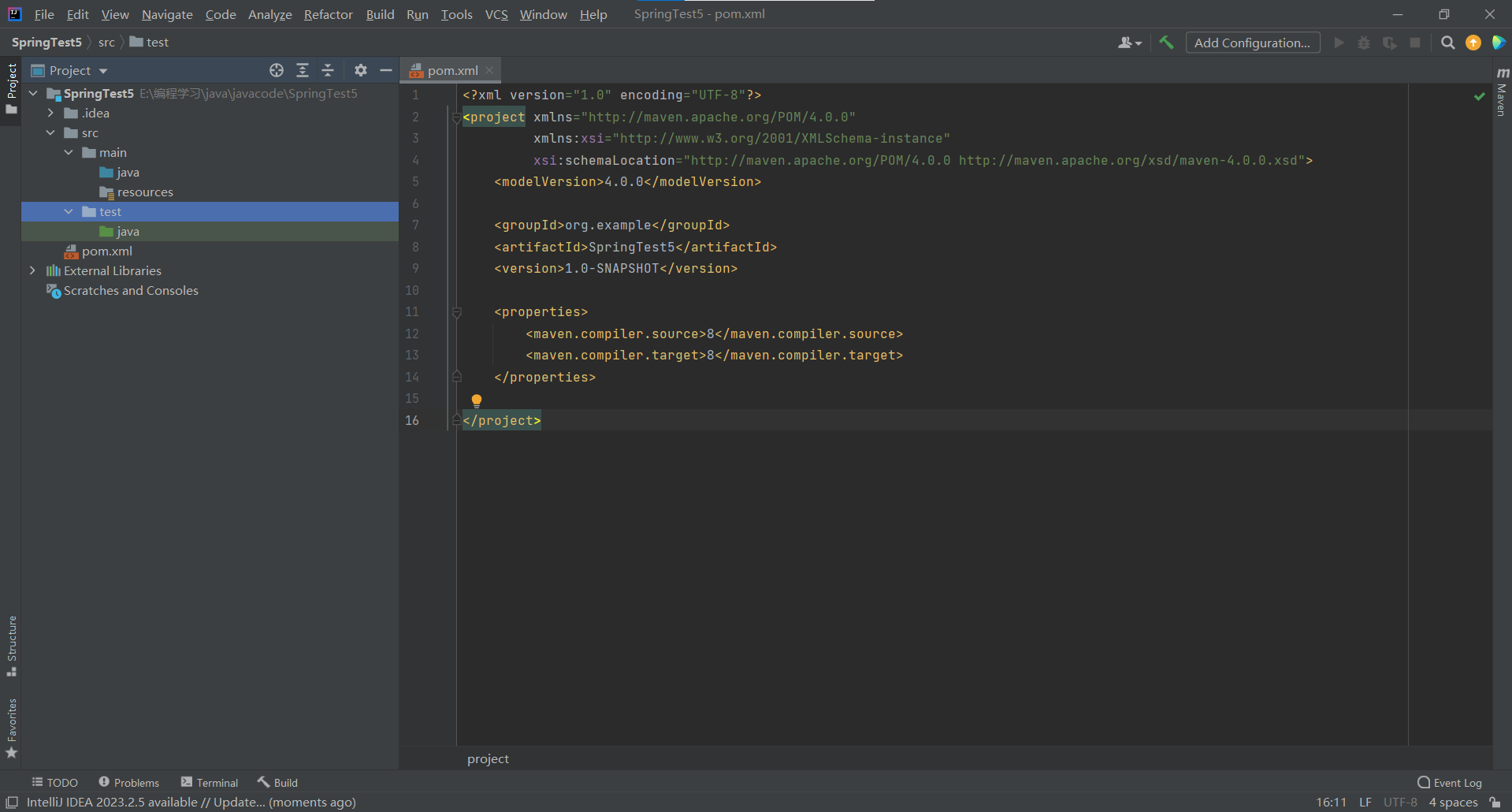The width and height of the screenshot is (1512, 812).
Task: Open the VCS menu
Action: (496, 14)
